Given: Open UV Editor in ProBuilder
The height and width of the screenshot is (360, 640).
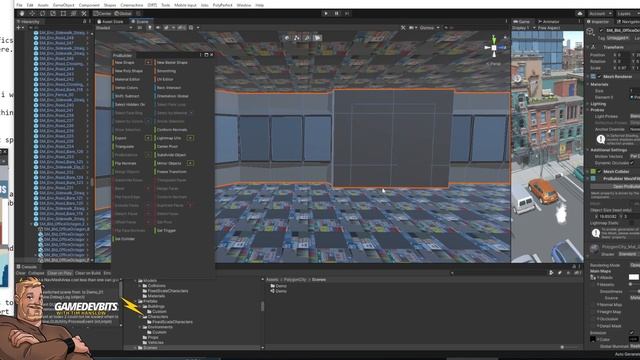Looking at the screenshot, I should click(x=165, y=79).
